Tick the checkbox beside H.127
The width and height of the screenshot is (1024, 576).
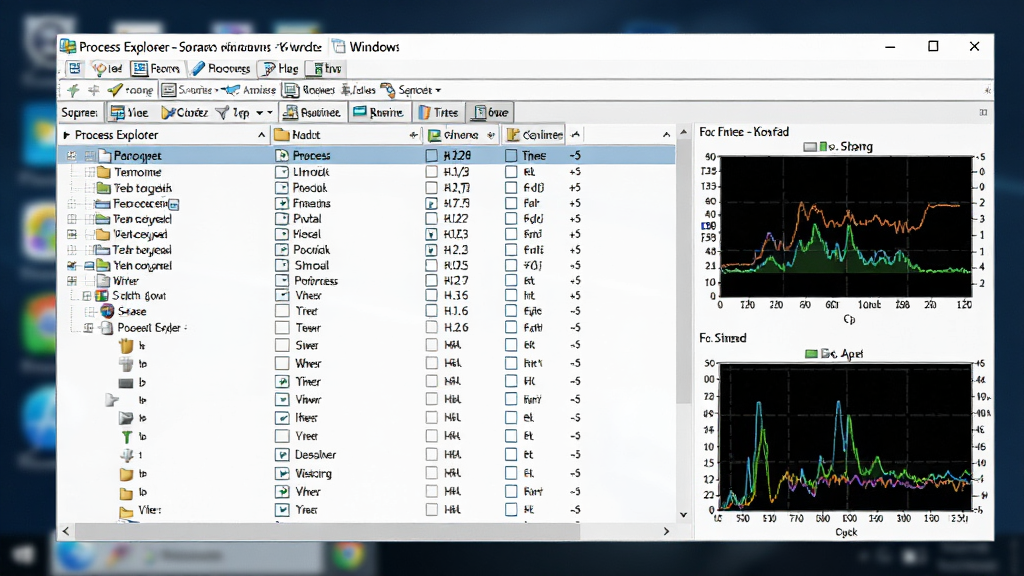[x=432, y=281]
